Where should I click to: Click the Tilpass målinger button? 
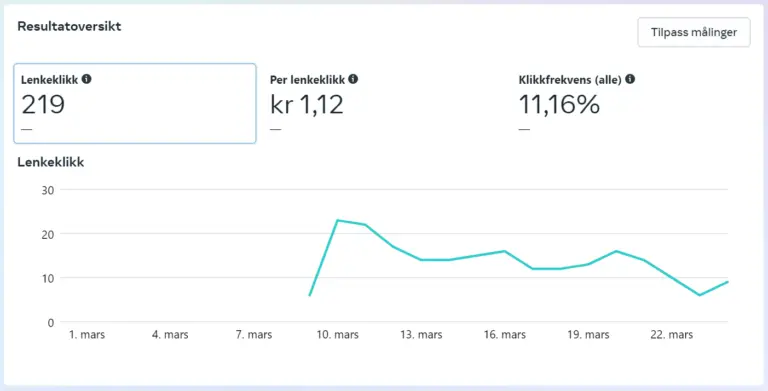tap(694, 32)
